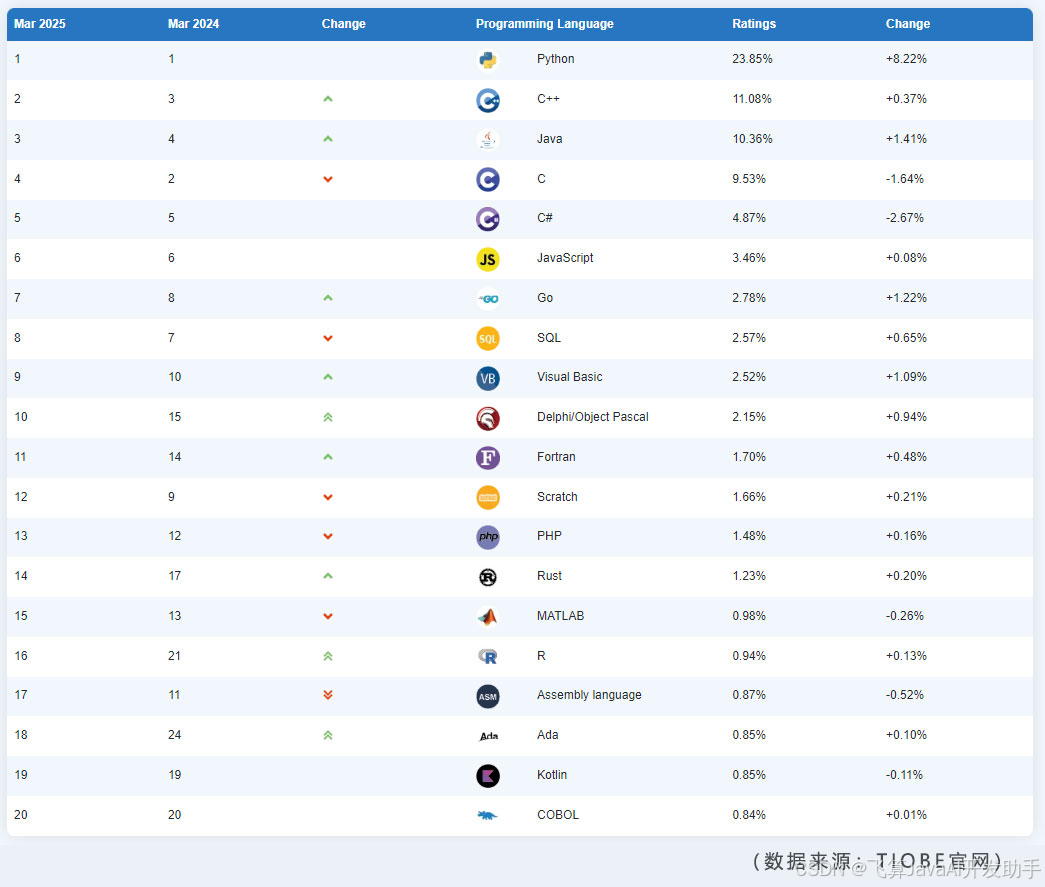Image resolution: width=1045 pixels, height=887 pixels.
Task: Click Python's 23.85% rating
Action: pos(752,59)
